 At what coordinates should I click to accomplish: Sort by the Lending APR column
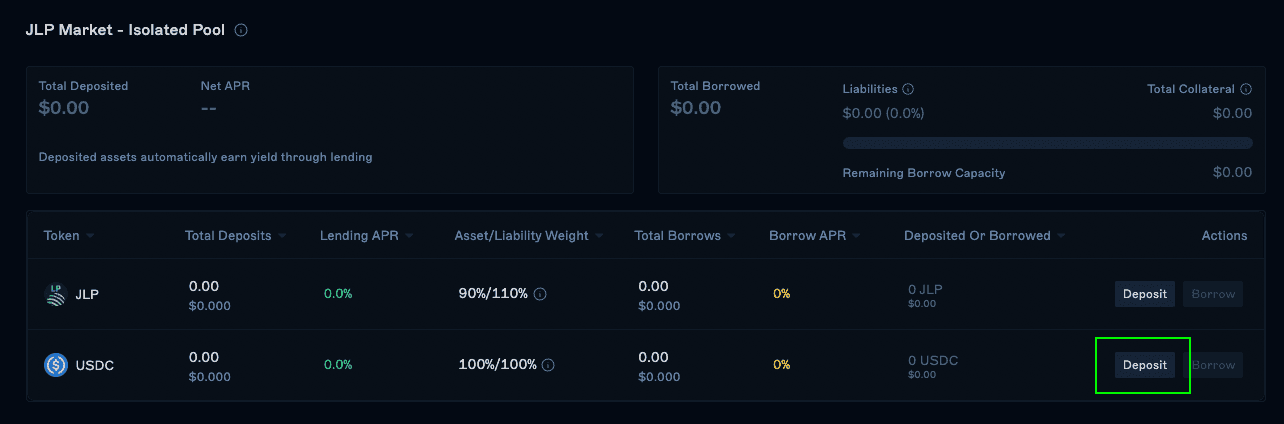367,236
